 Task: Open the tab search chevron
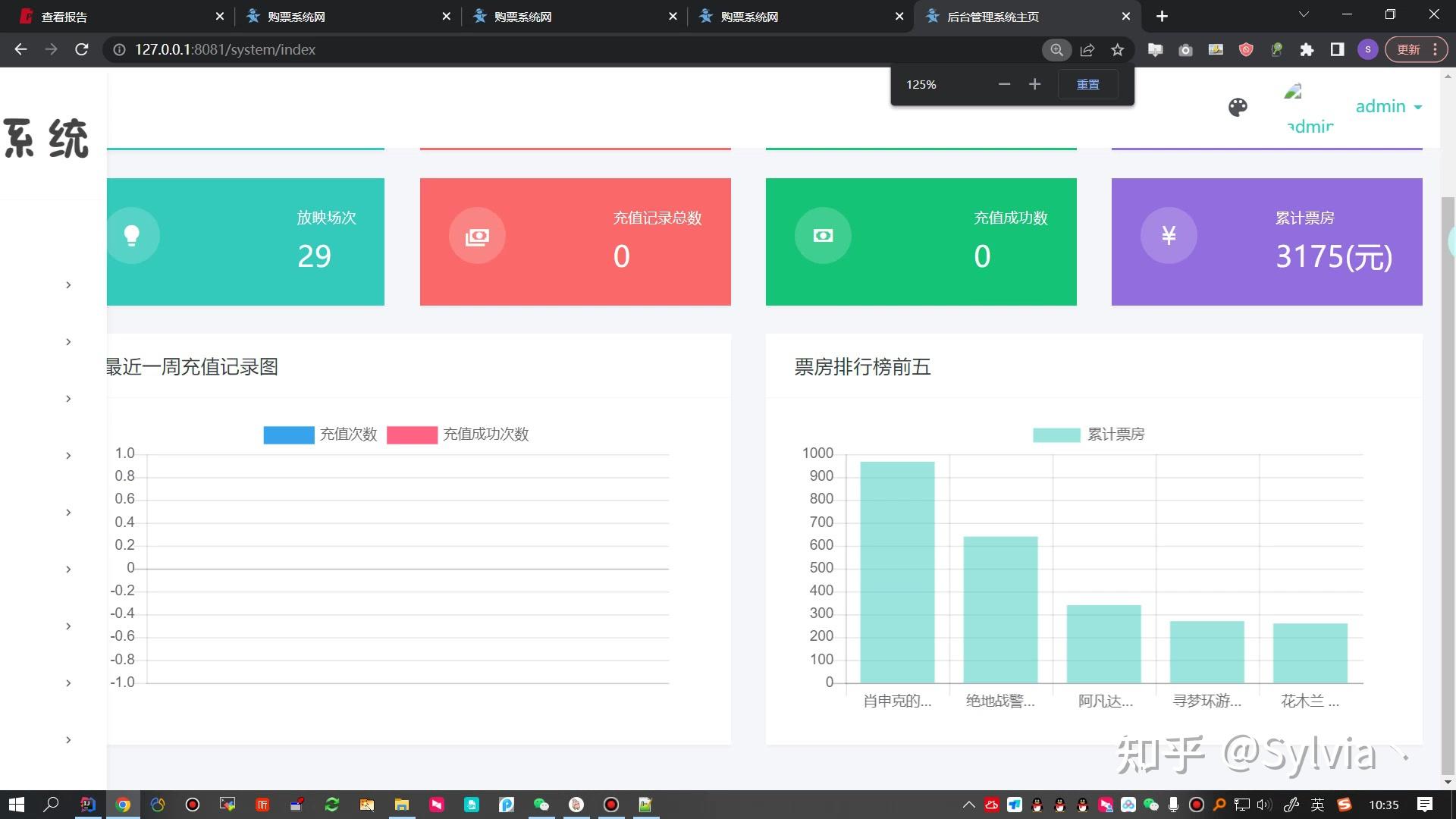click(1304, 14)
